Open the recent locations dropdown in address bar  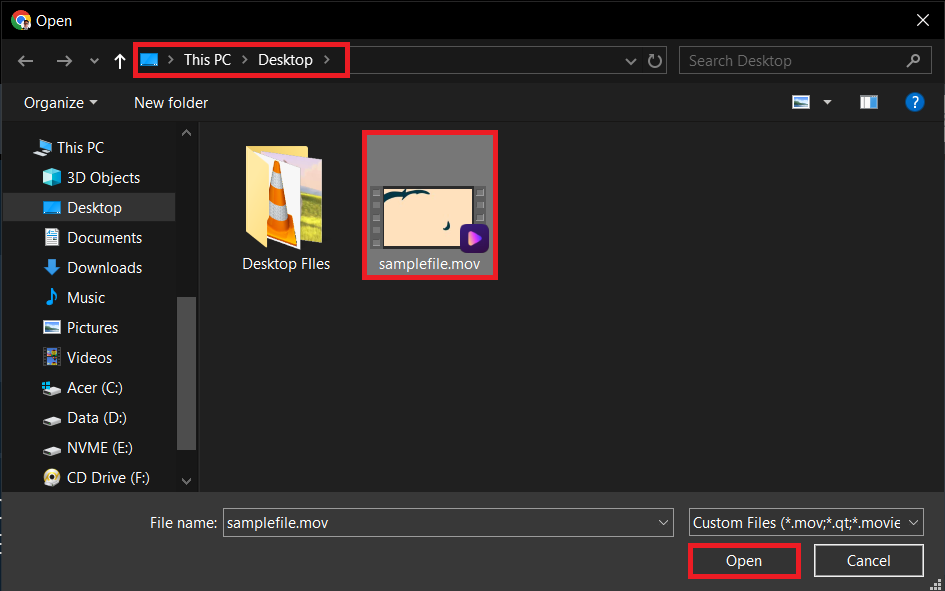click(631, 61)
